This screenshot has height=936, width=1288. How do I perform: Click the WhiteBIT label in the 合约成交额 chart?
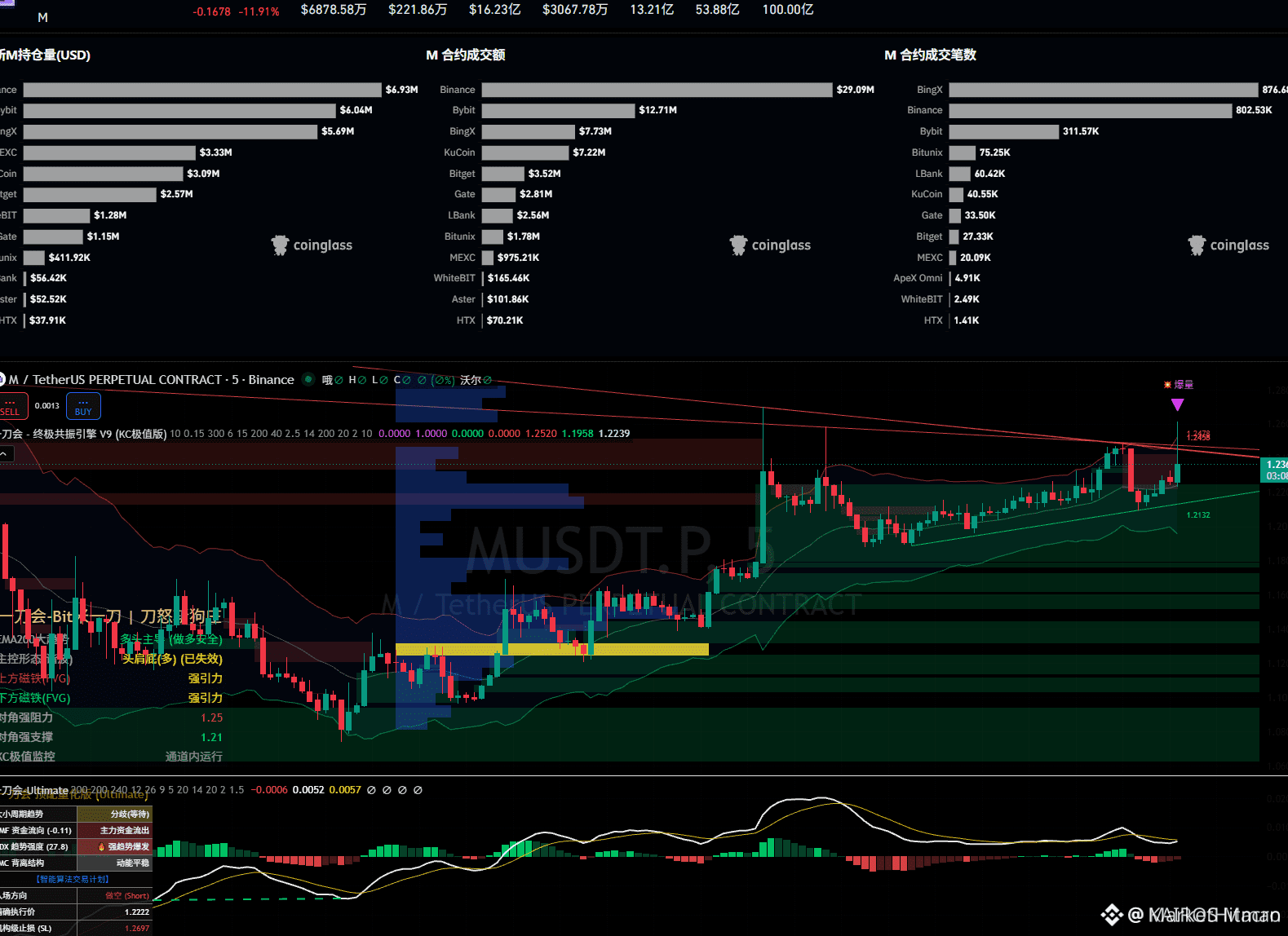pos(454,278)
